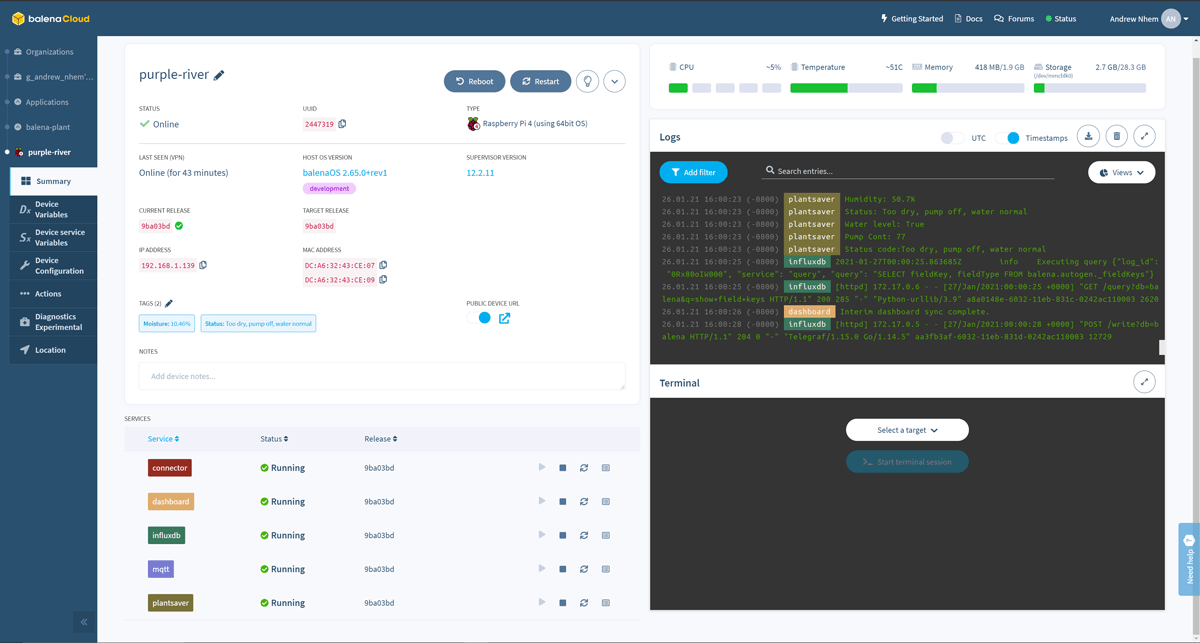The image size is (1200, 643).
Task: Click the lightbulb identify device icon
Action: [x=587, y=81]
